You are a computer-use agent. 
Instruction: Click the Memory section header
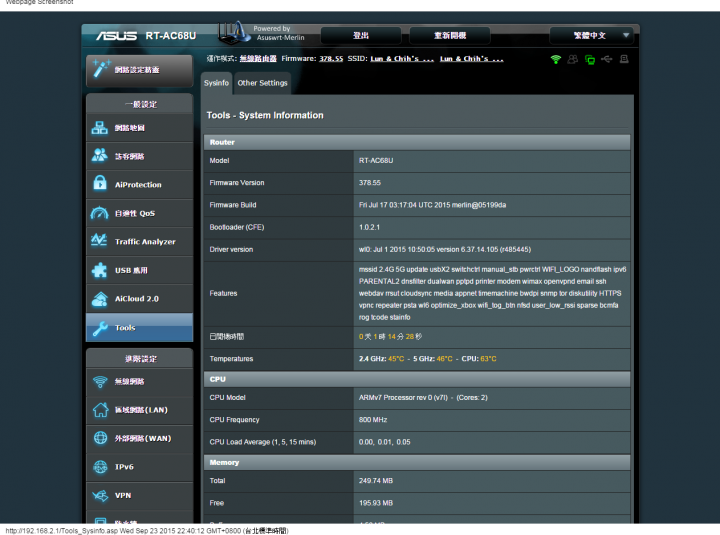tap(417, 462)
